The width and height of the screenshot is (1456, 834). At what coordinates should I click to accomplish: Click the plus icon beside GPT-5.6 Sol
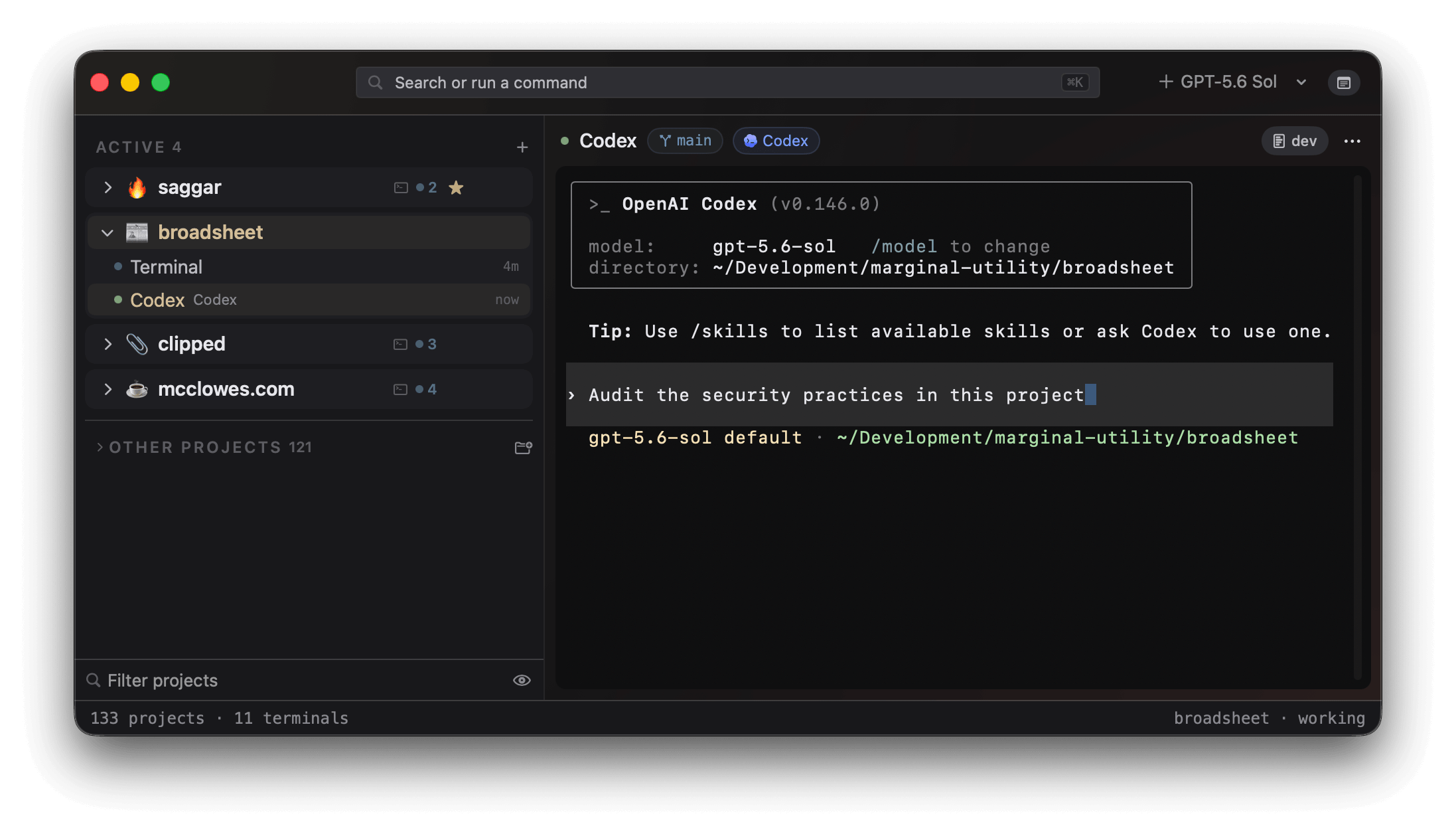pos(1165,82)
